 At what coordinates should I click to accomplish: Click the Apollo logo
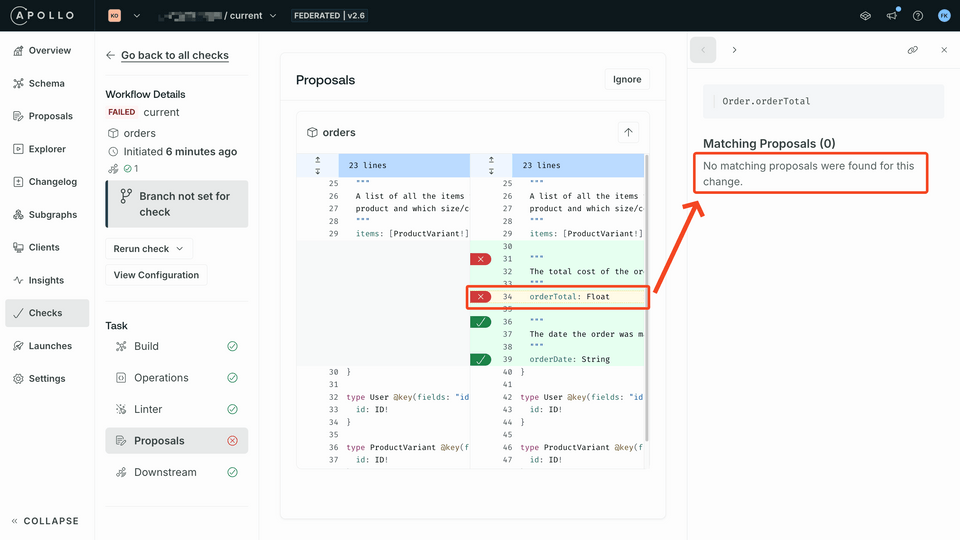43,15
